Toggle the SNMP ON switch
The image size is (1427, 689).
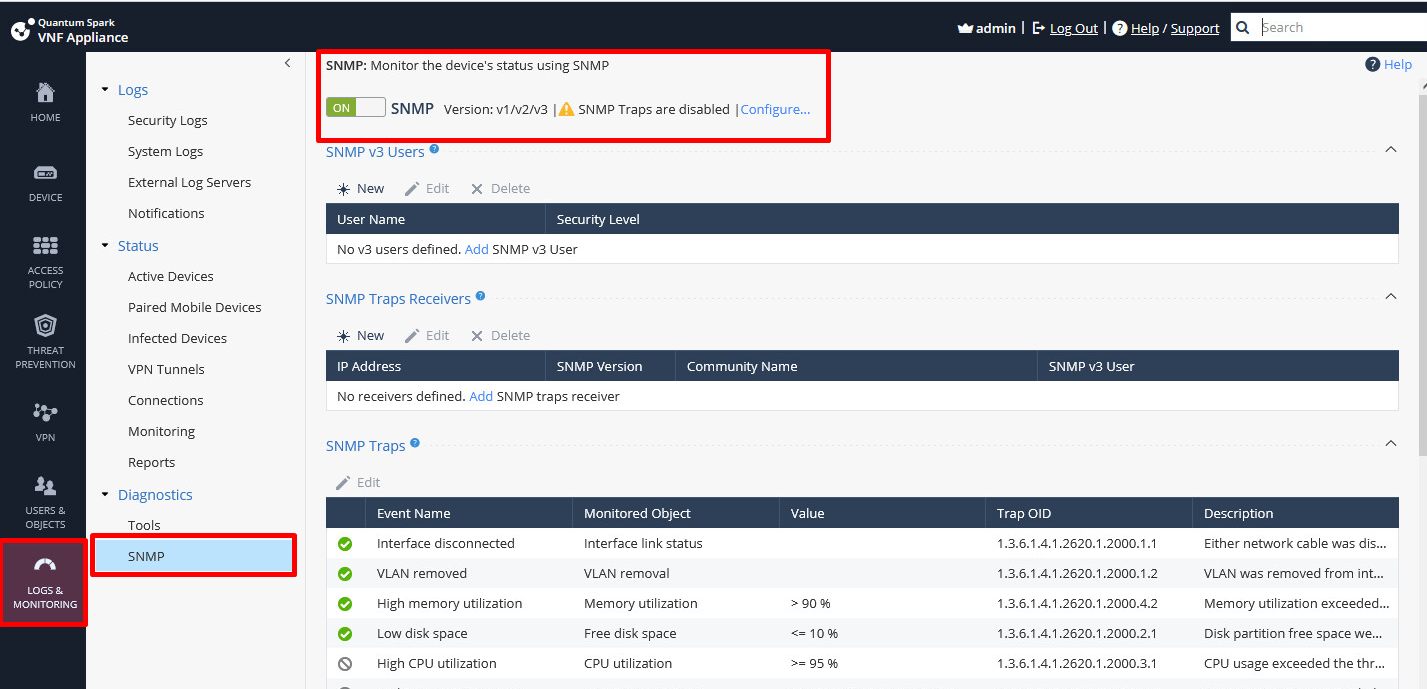tap(356, 107)
